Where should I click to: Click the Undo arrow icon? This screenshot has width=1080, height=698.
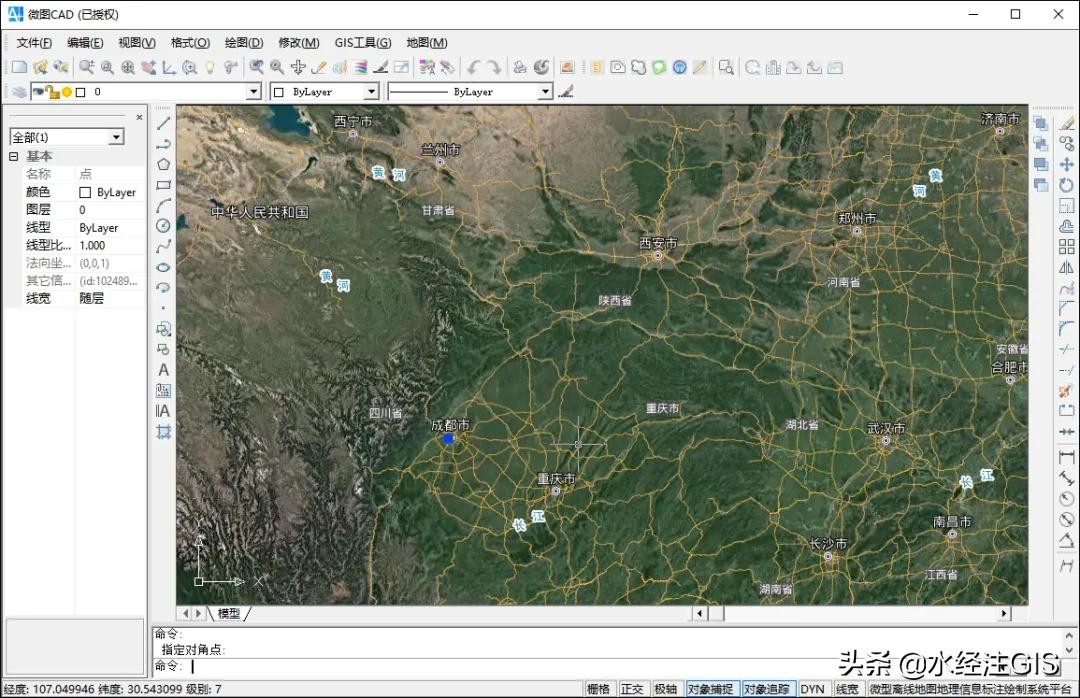pos(475,68)
